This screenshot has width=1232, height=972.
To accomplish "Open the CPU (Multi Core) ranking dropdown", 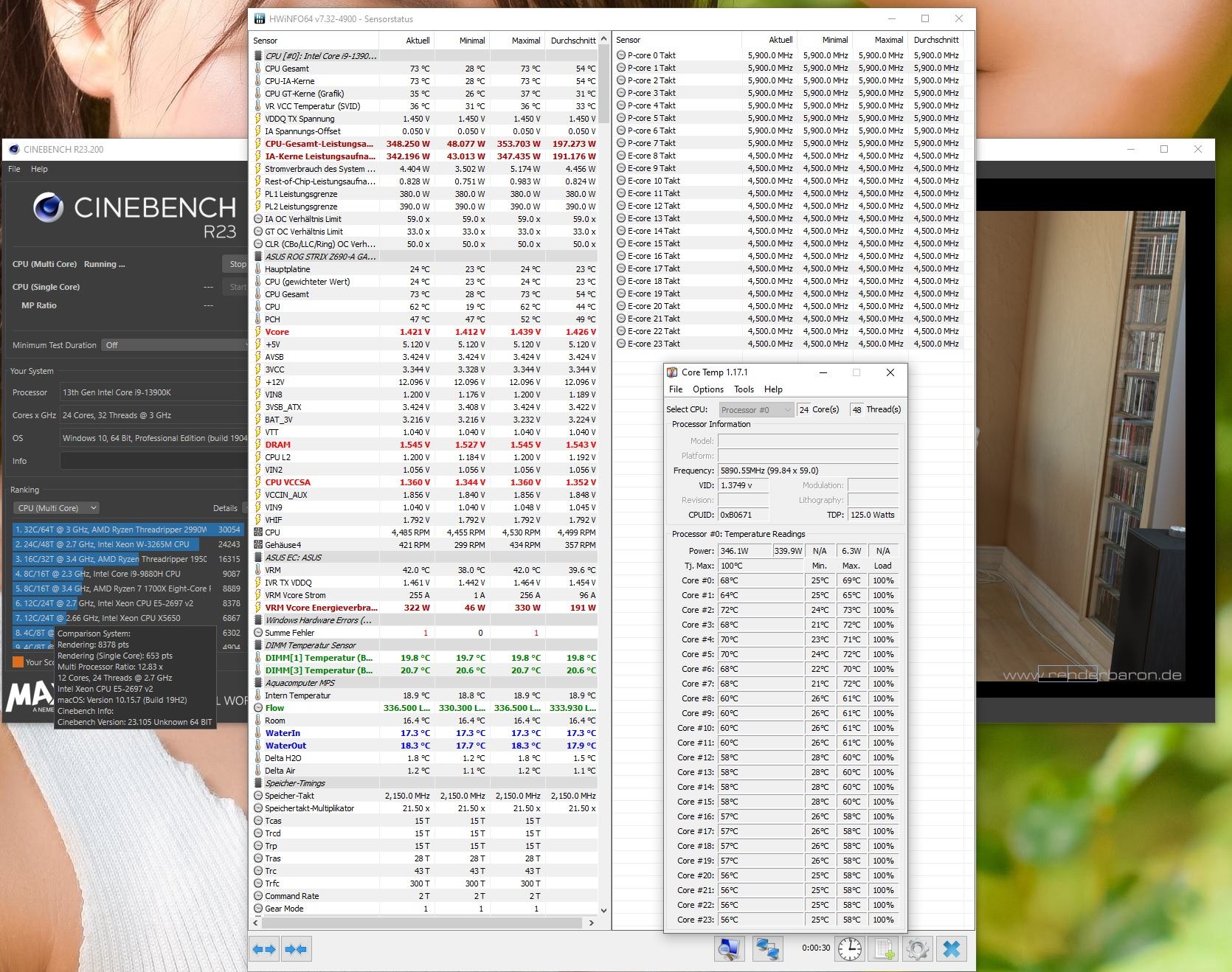I will tap(56, 508).
